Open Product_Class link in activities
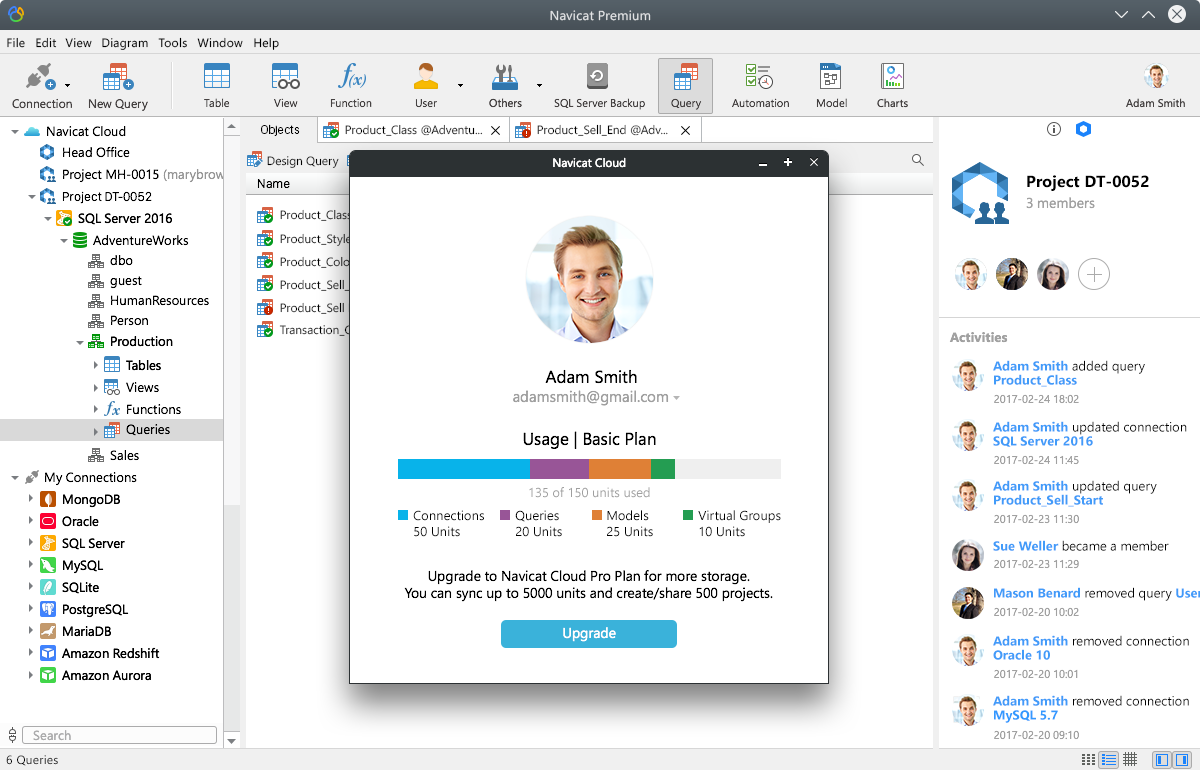The image size is (1200, 770). click(x=1034, y=380)
